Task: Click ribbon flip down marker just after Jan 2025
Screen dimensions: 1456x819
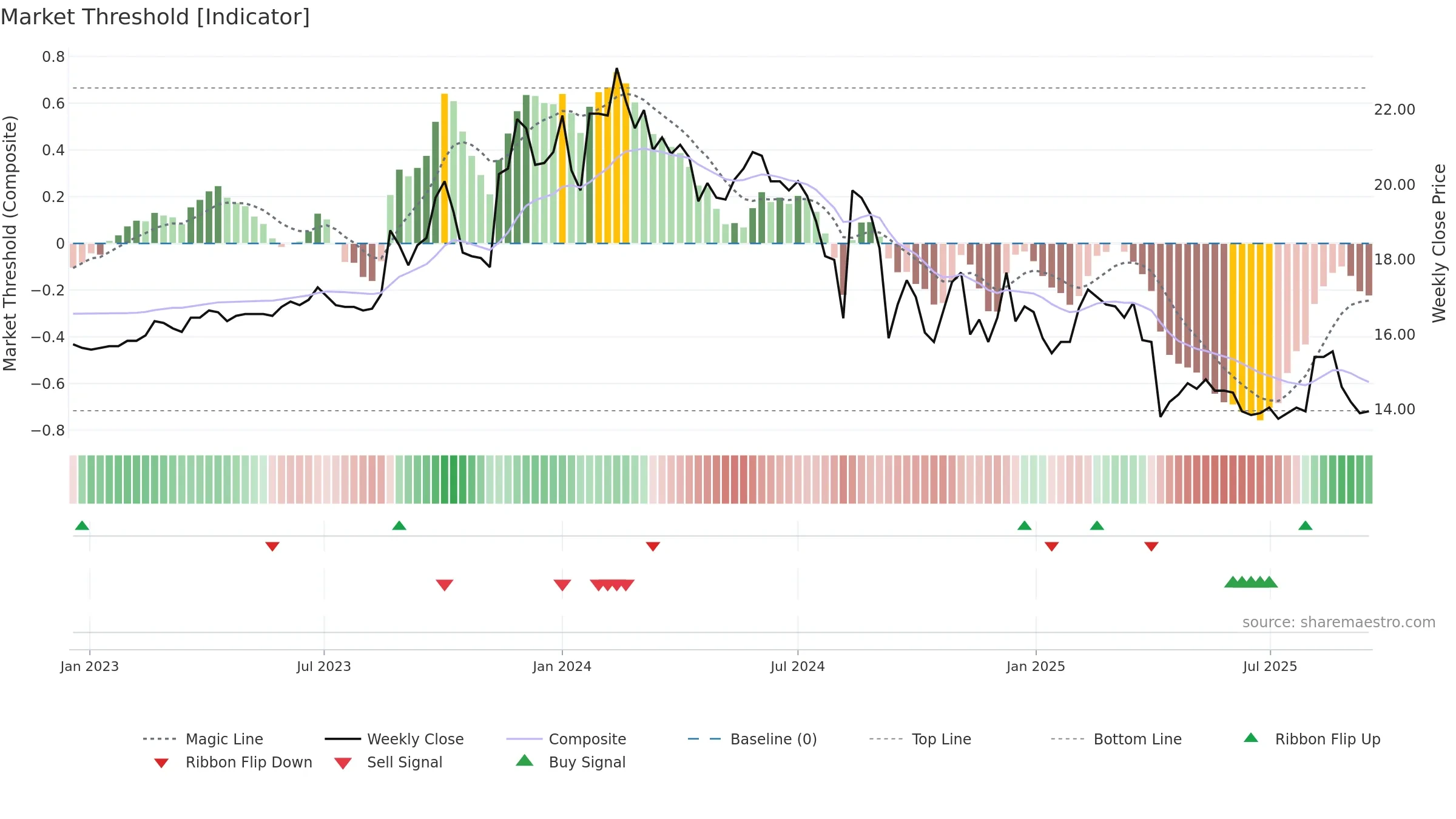Action: coord(1052,547)
